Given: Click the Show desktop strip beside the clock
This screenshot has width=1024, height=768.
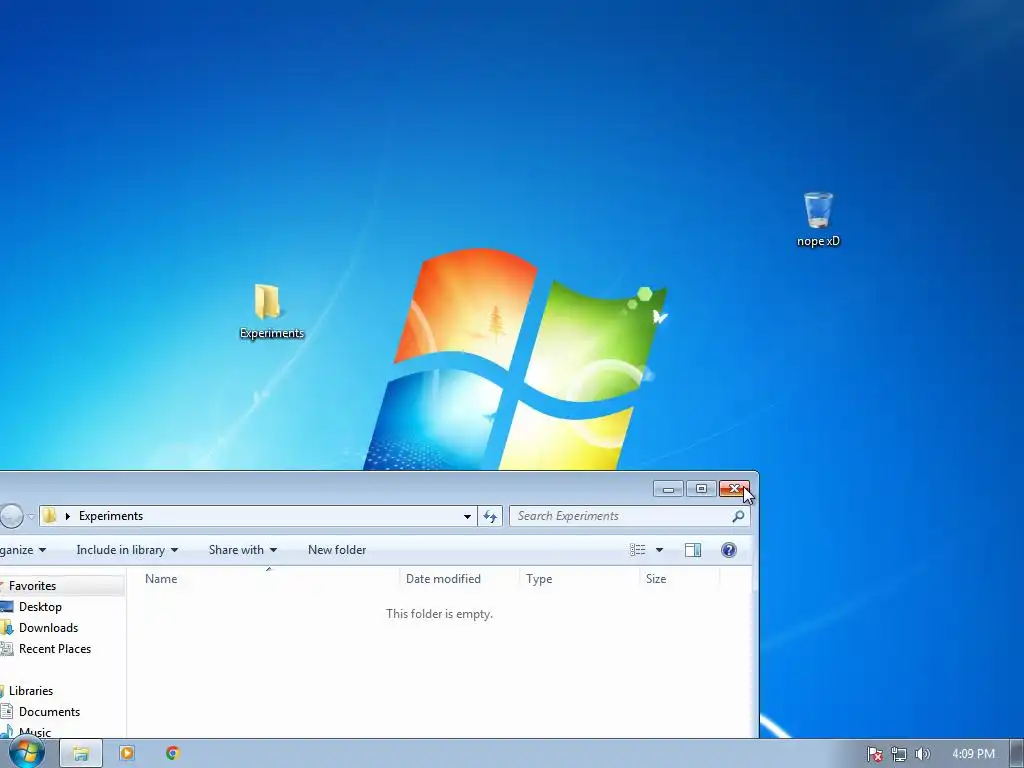Looking at the screenshot, I should pyautogui.click(x=1017, y=754).
